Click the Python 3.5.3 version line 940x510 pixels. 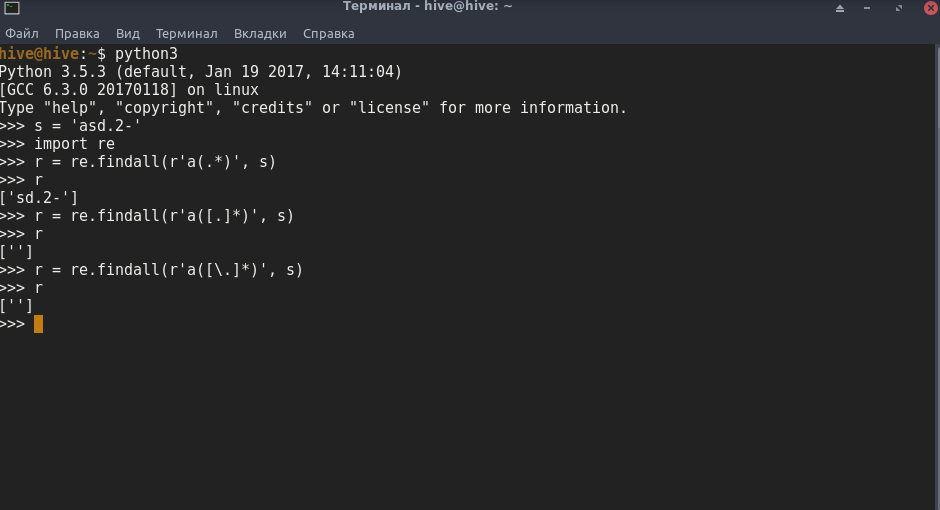[201, 72]
